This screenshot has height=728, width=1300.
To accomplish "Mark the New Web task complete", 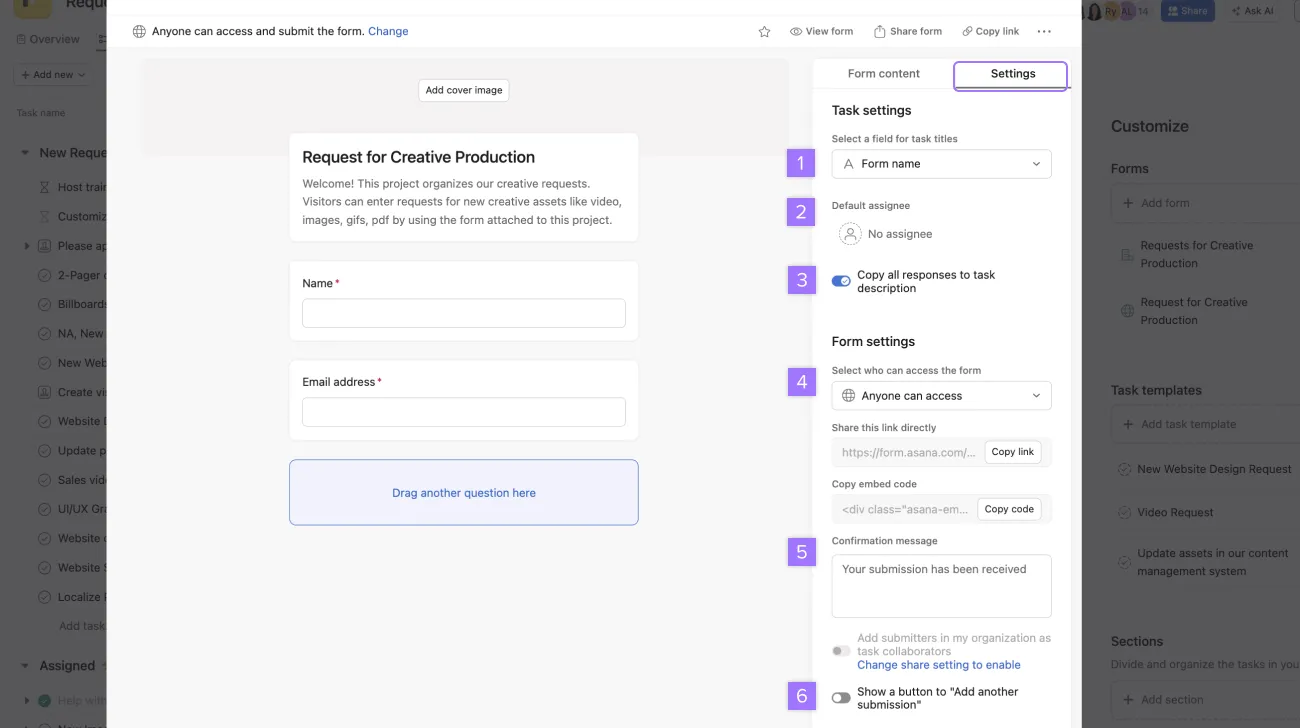I will 44,363.
